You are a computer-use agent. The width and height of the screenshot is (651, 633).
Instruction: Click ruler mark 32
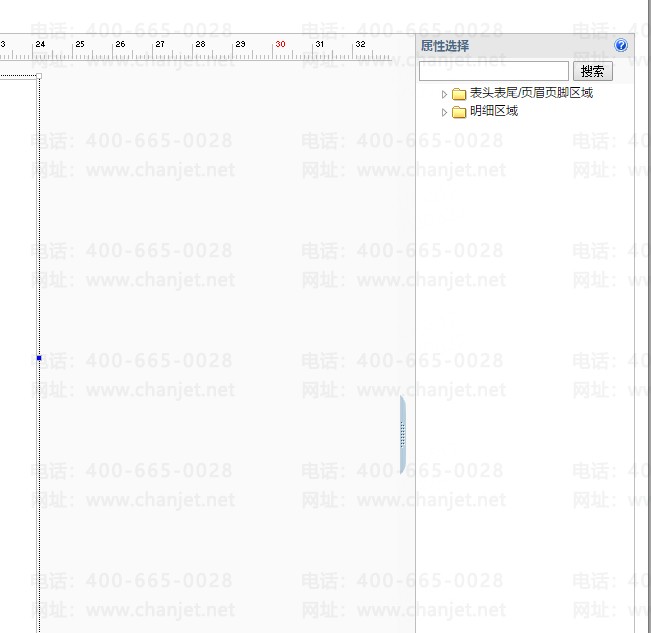(360, 44)
